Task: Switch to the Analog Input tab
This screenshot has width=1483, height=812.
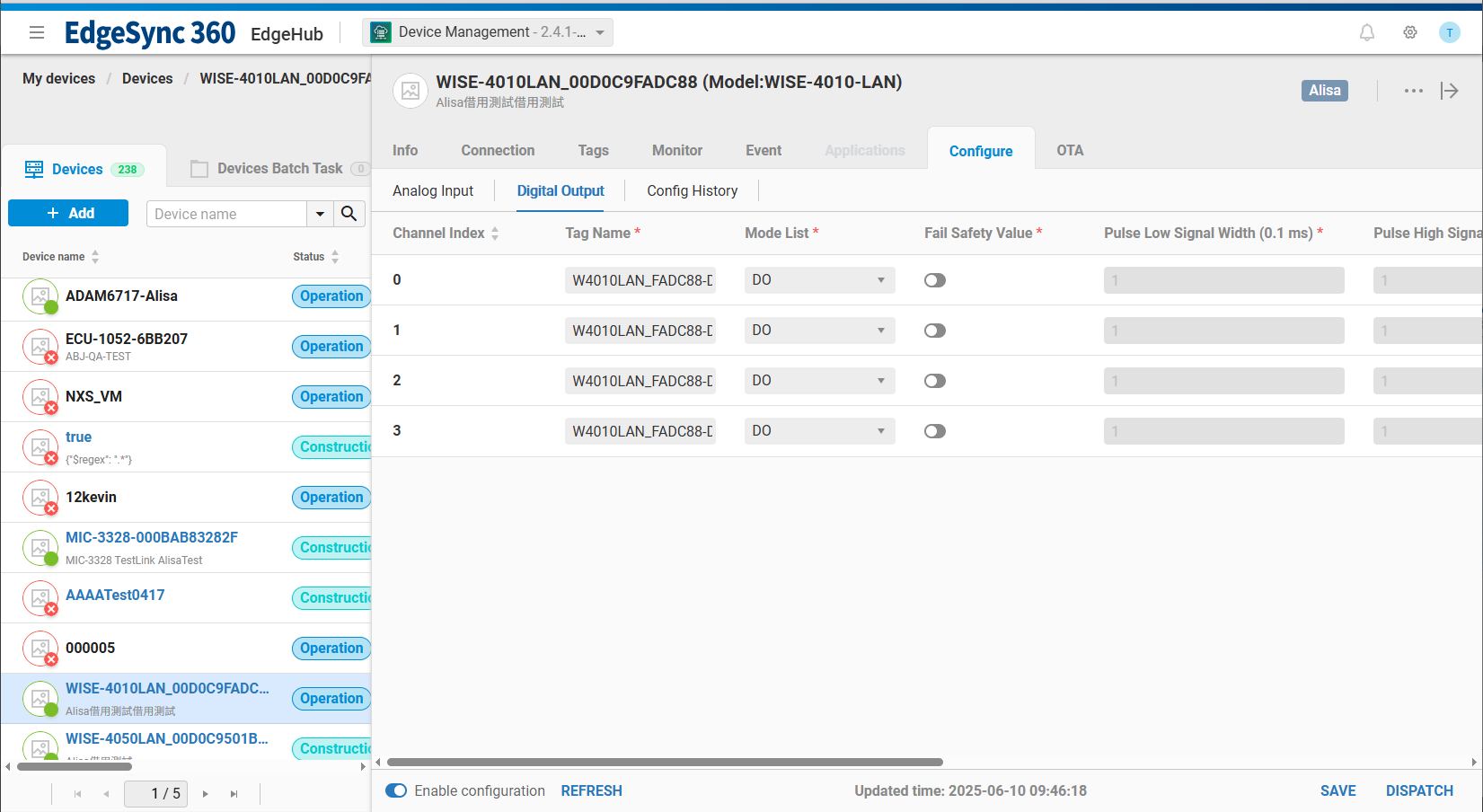Action: 433,190
